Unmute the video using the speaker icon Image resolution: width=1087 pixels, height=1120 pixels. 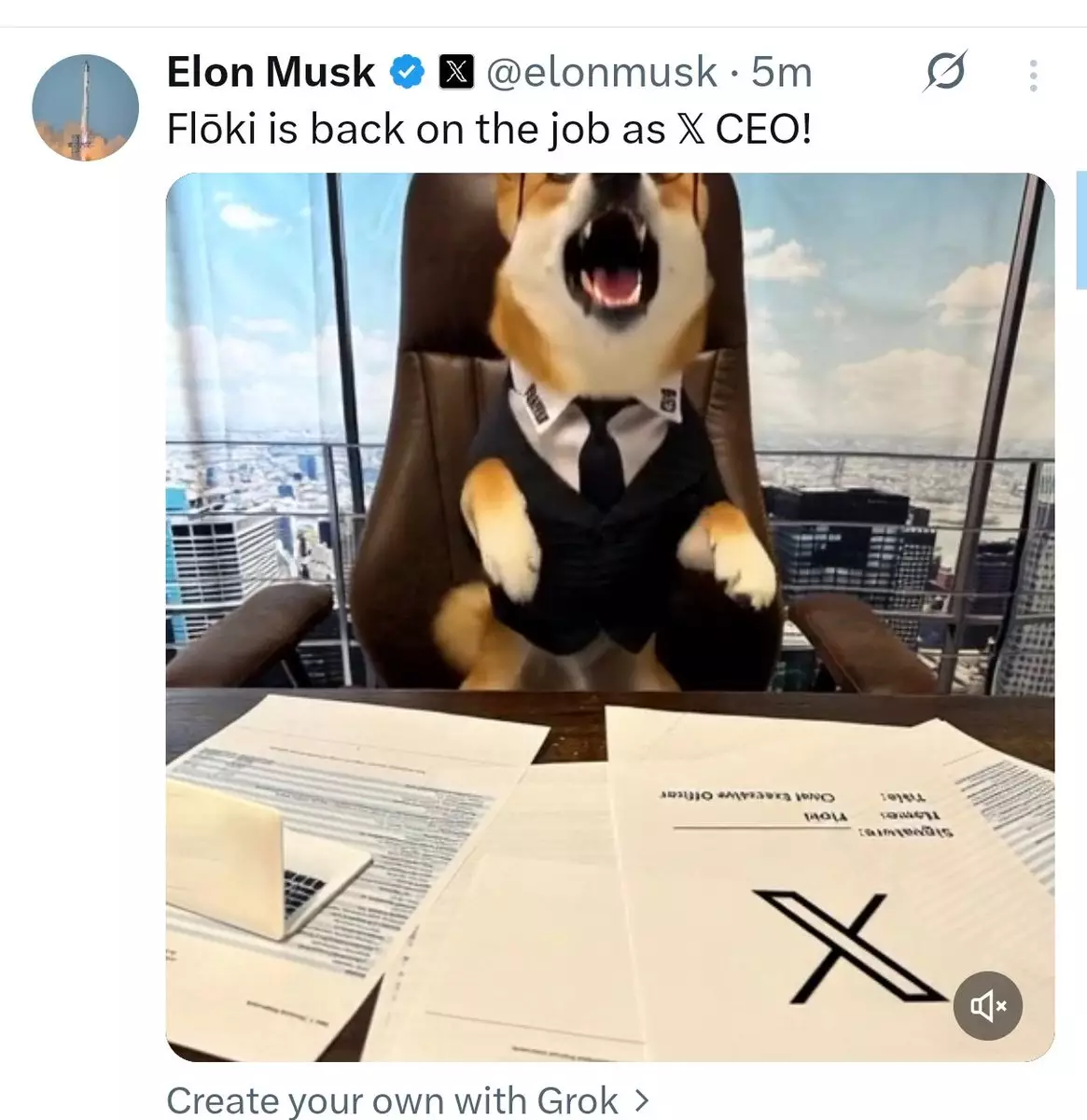[987, 1005]
